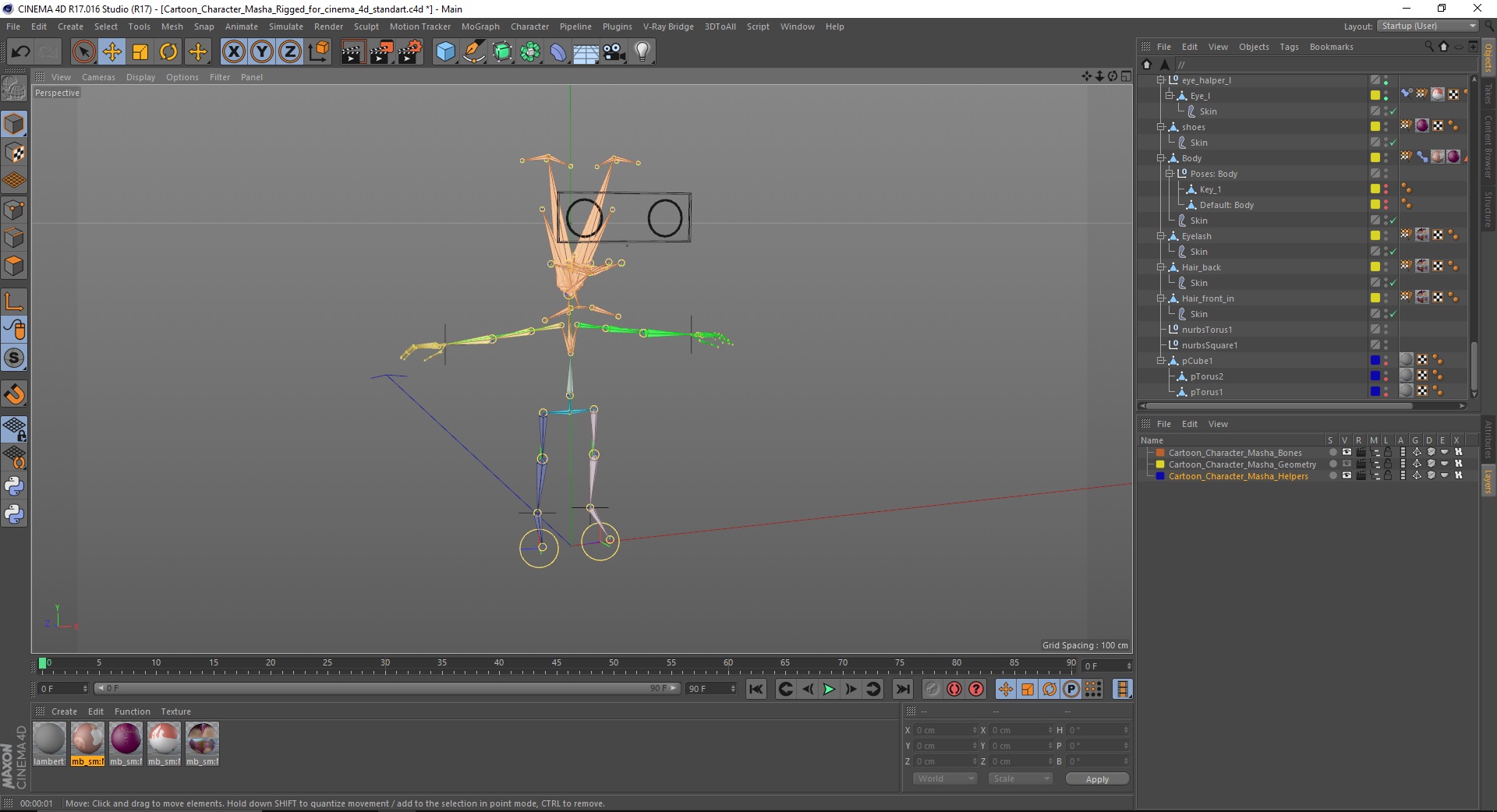Toggle X axis lock
The height and width of the screenshot is (812, 1497).
coord(233,52)
